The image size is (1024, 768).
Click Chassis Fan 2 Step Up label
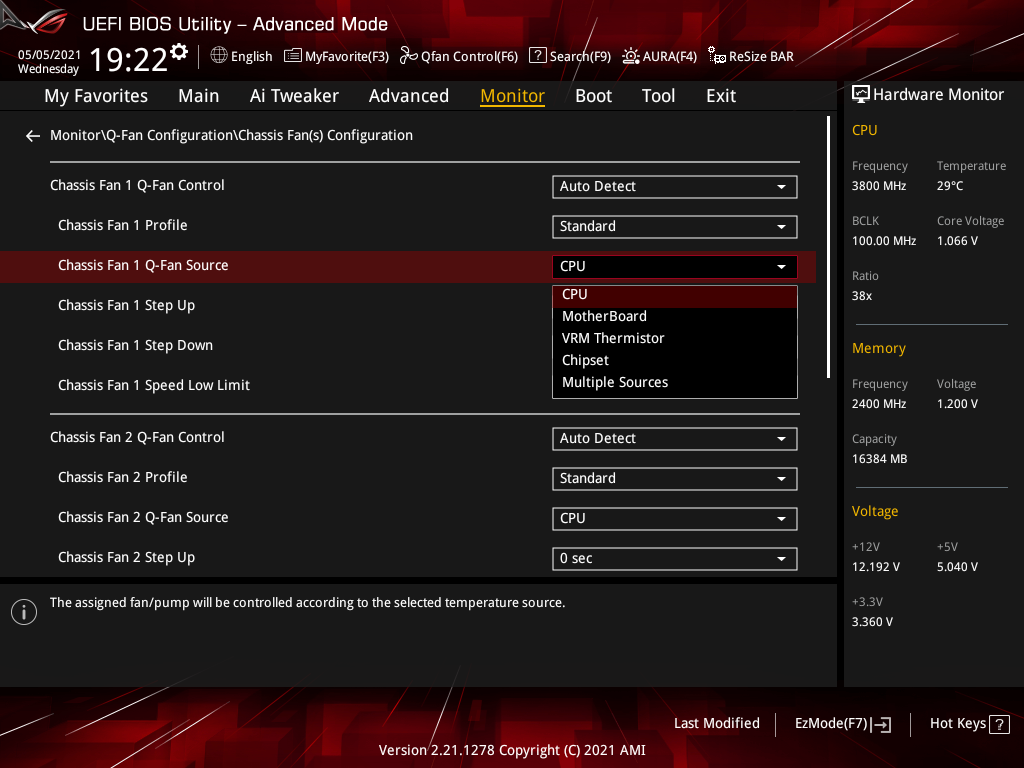click(127, 558)
